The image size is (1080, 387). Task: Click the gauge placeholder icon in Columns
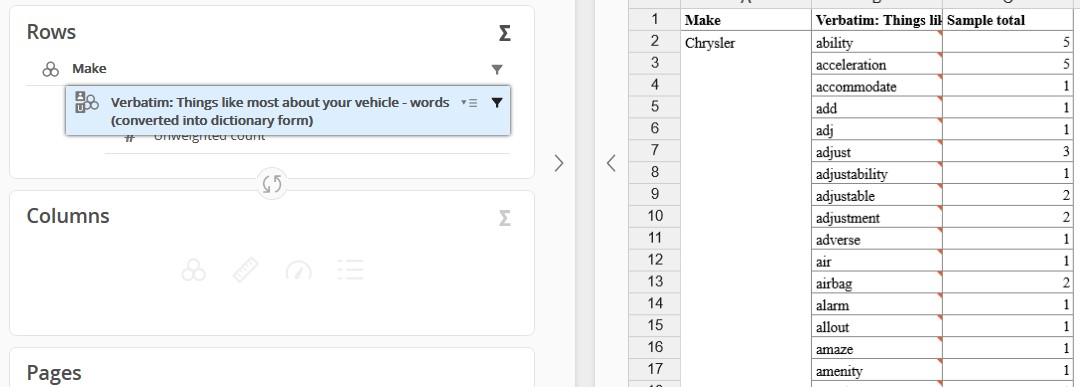click(x=298, y=270)
